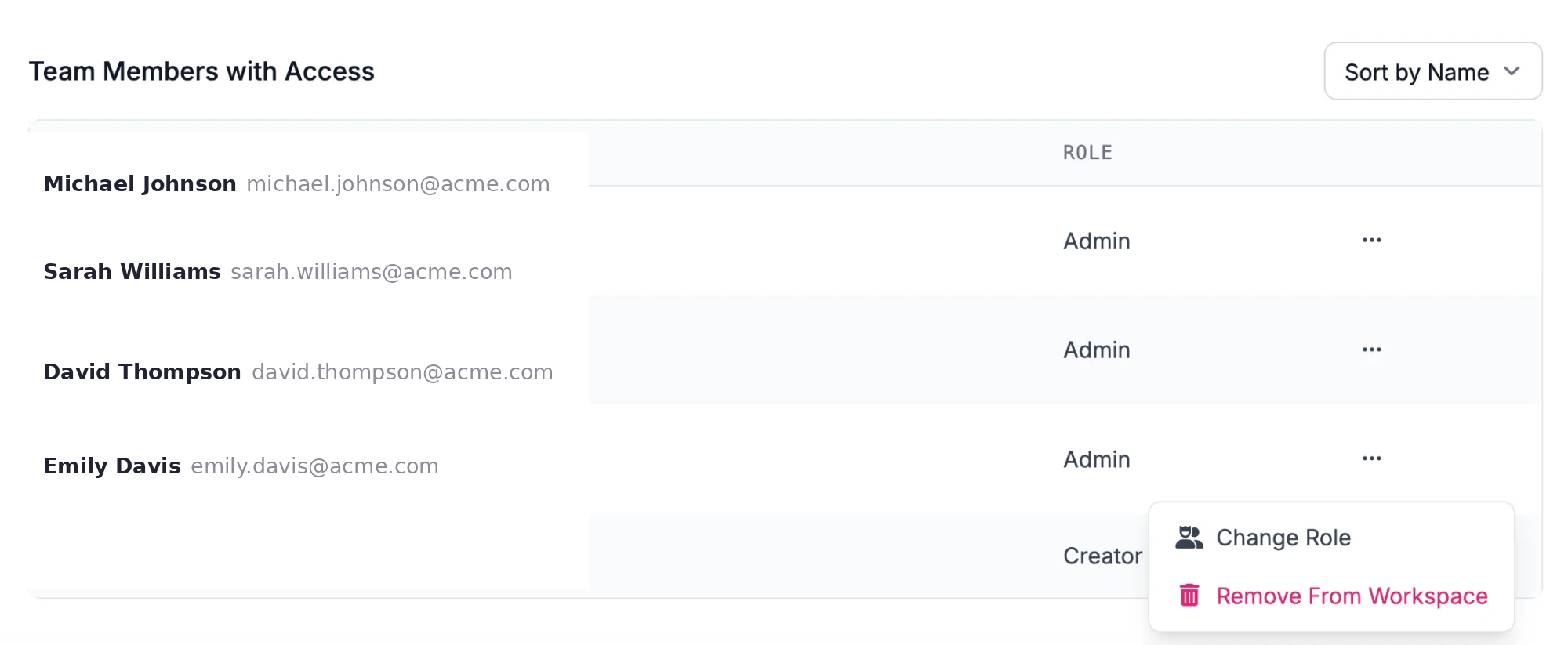Select Remove From Workspace menu entry
This screenshot has height=645, width=1568.
[x=1351, y=596]
